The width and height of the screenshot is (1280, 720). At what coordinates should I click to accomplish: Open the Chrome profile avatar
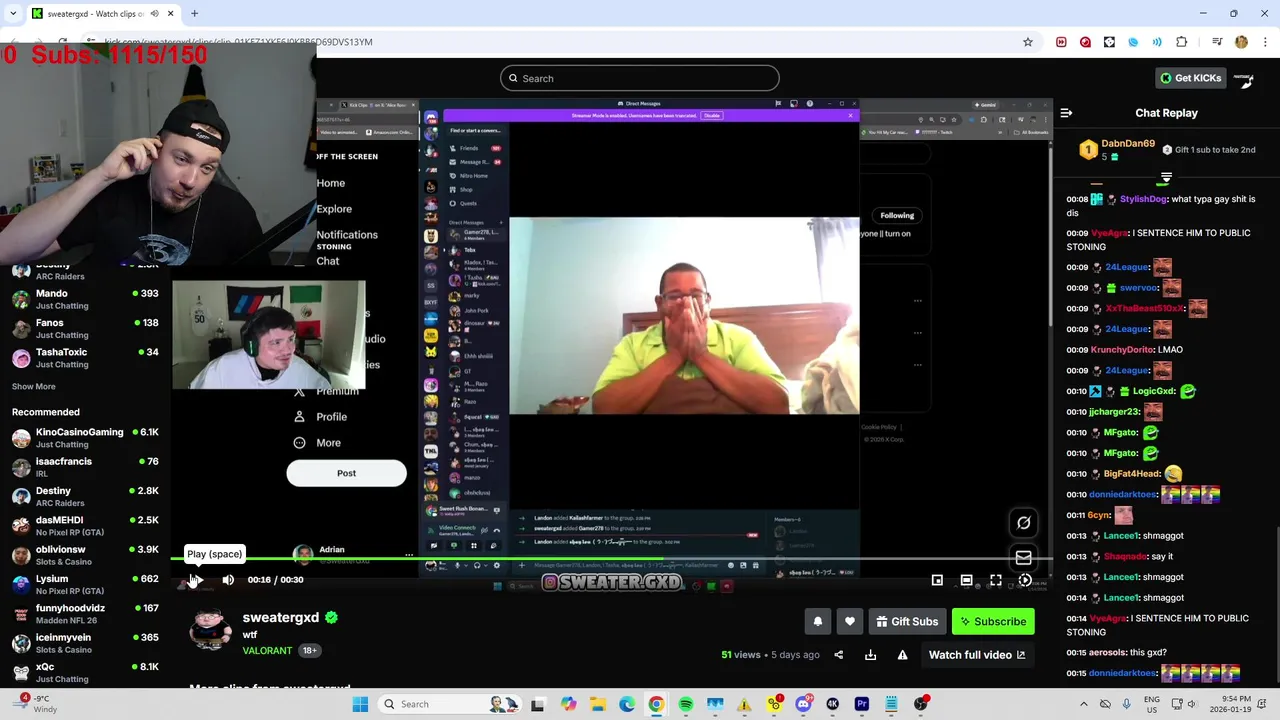tap(1241, 42)
